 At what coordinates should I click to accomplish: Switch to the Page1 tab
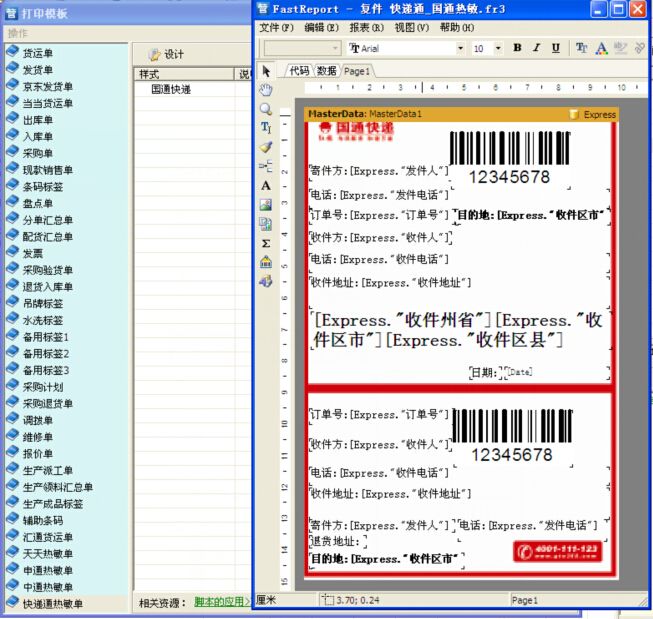[x=357, y=71]
